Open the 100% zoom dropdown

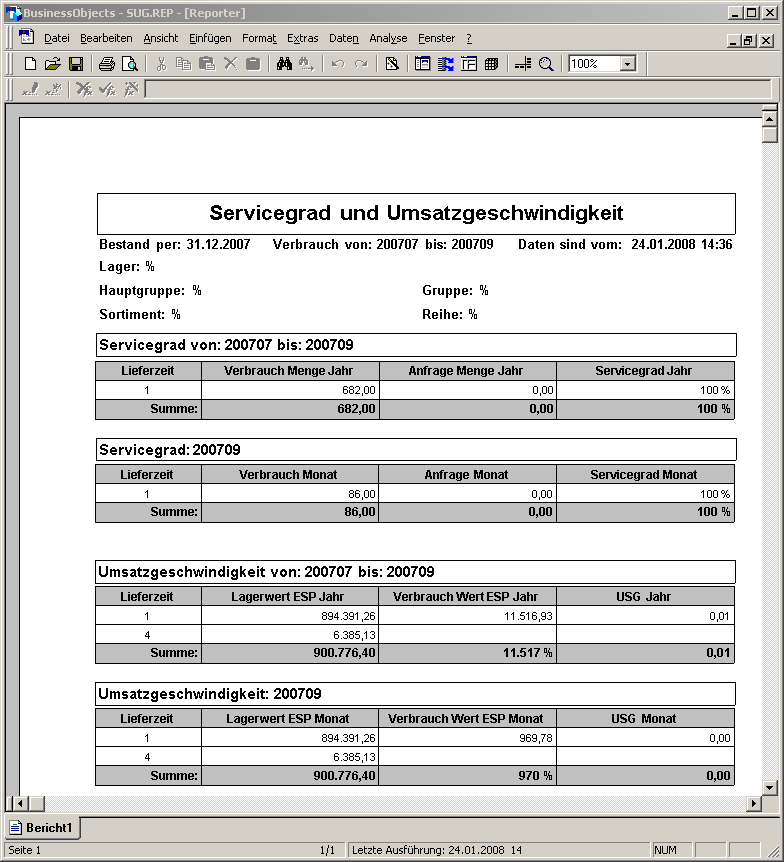pos(627,64)
